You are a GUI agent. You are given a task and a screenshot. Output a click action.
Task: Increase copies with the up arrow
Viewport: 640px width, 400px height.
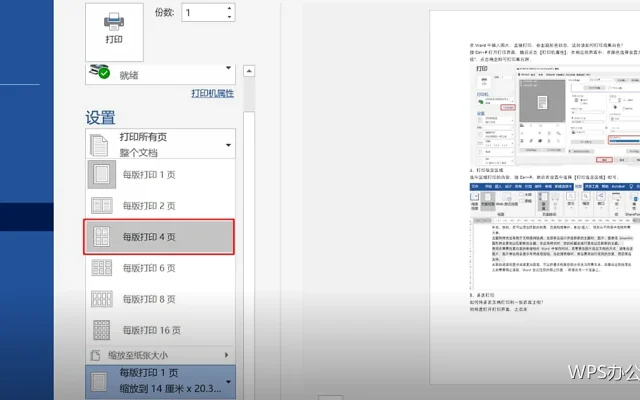[229, 8]
